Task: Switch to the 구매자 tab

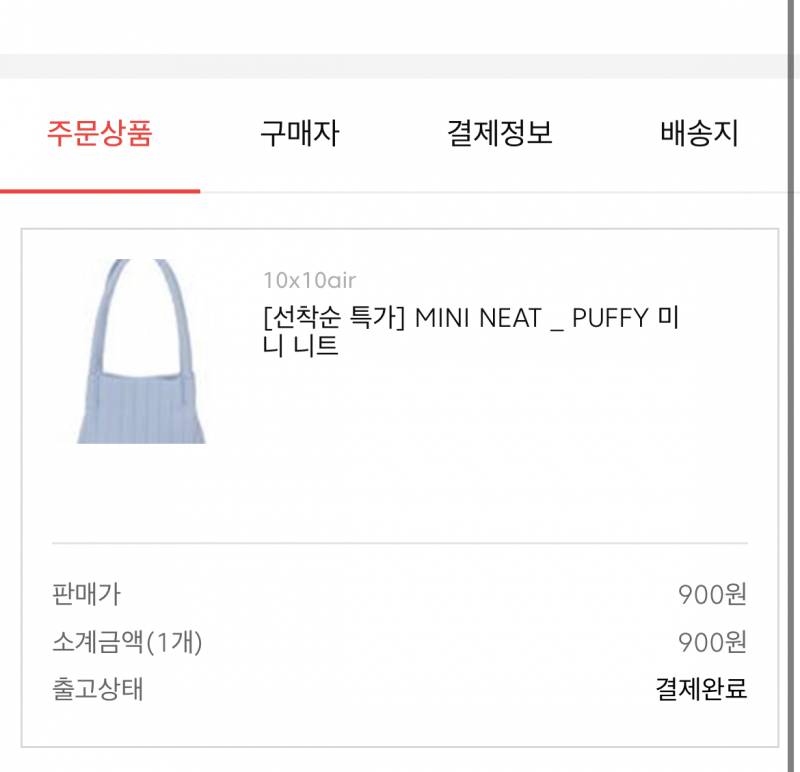Action: (301, 131)
